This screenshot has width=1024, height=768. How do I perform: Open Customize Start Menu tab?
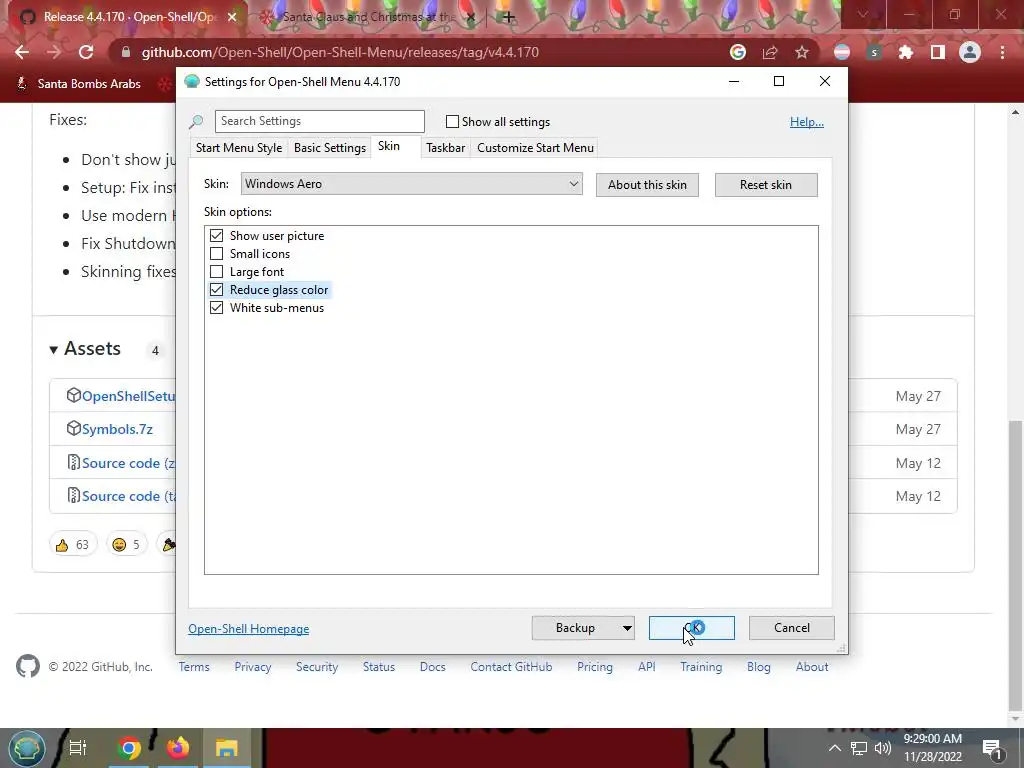[x=536, y=148]
